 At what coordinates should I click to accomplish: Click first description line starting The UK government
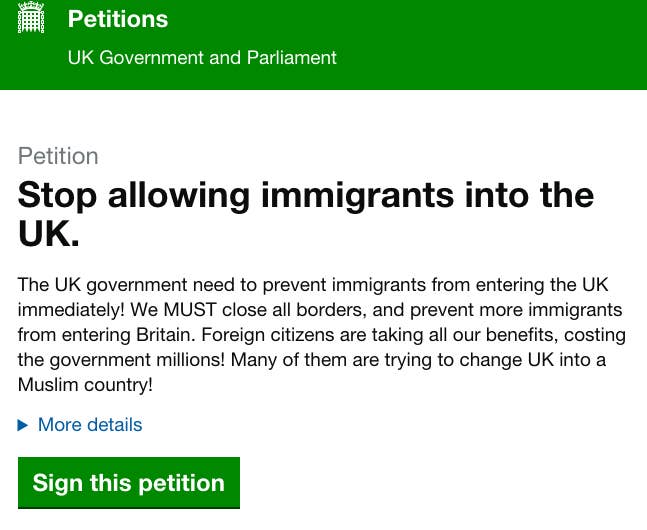313,285
